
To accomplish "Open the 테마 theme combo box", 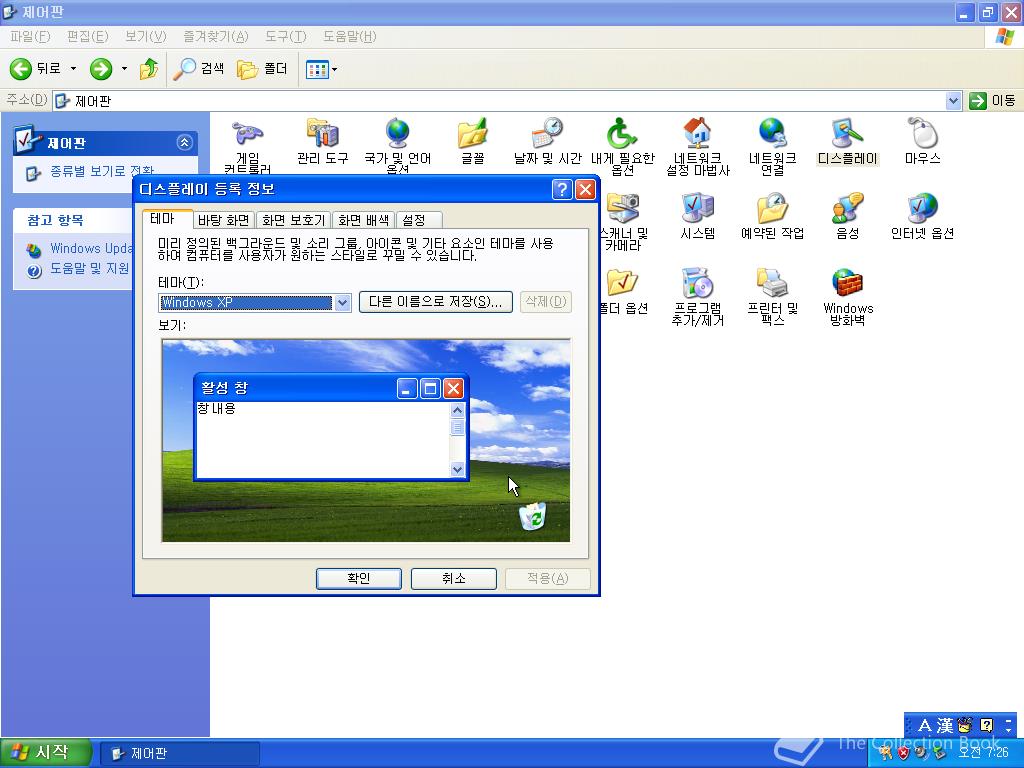I will click(x=255, y=302).
